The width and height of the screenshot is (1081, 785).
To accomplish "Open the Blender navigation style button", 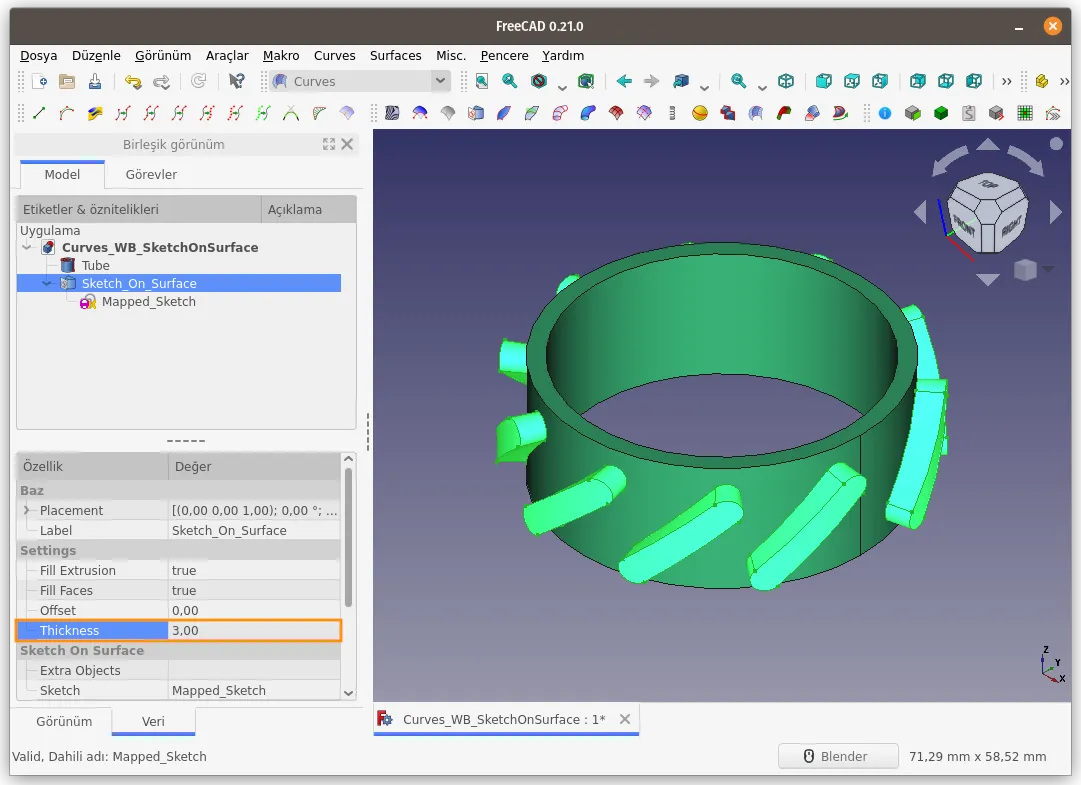I will (x=838, y=756).
